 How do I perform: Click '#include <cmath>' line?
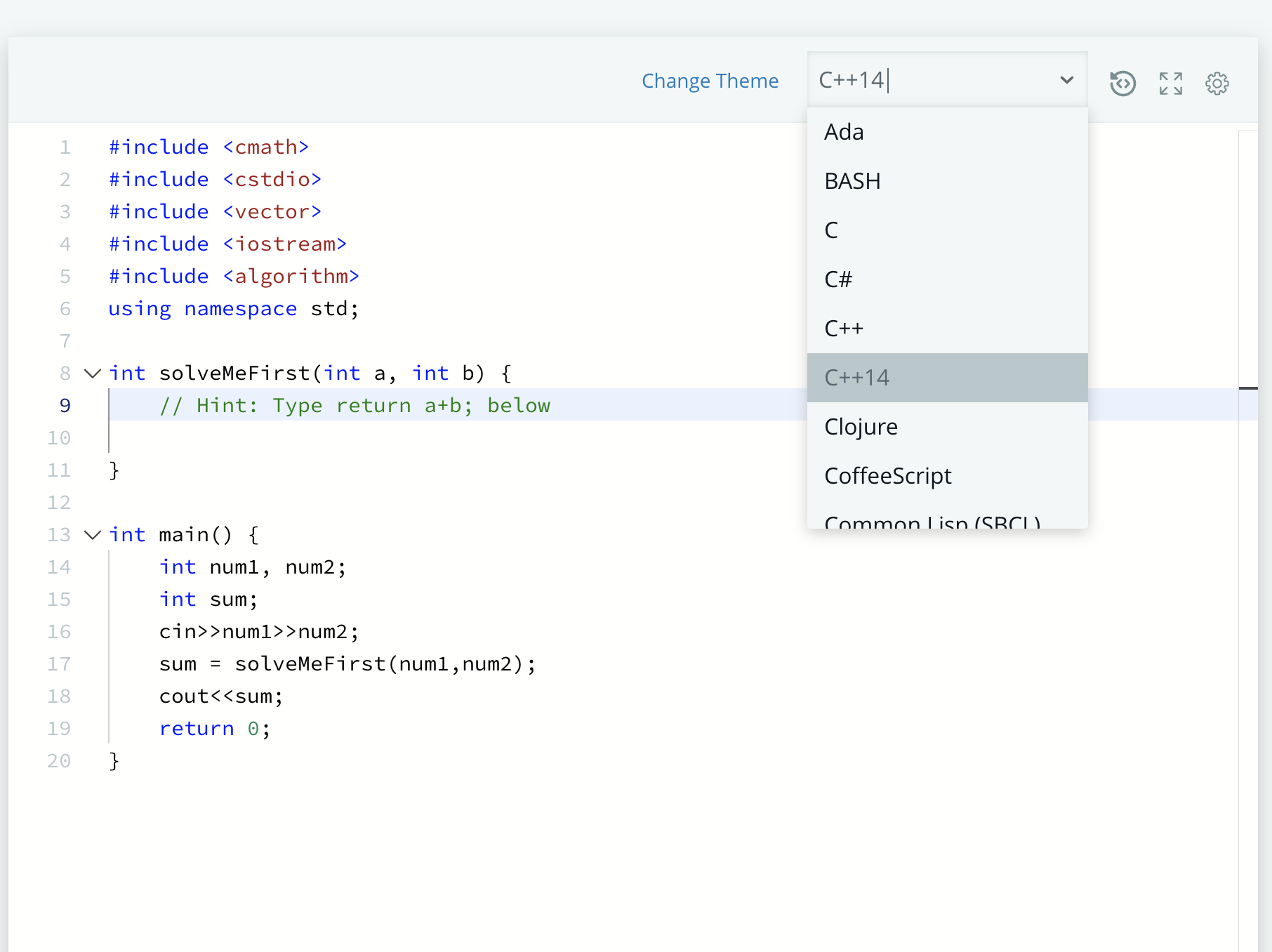[x=208, y=147]
